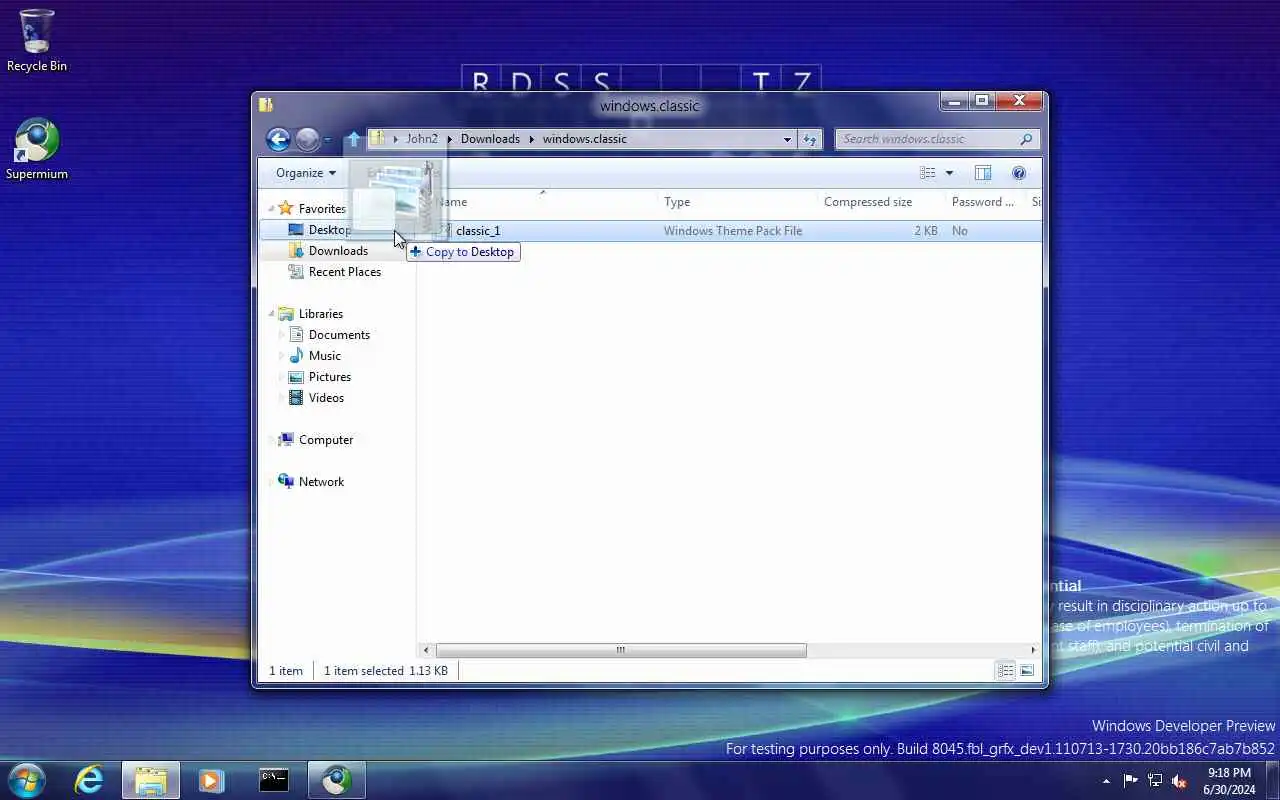Viewport: 1280px width, 800px height.
Task: Open Explorer Help question mark
Action: click(1019, 173)
